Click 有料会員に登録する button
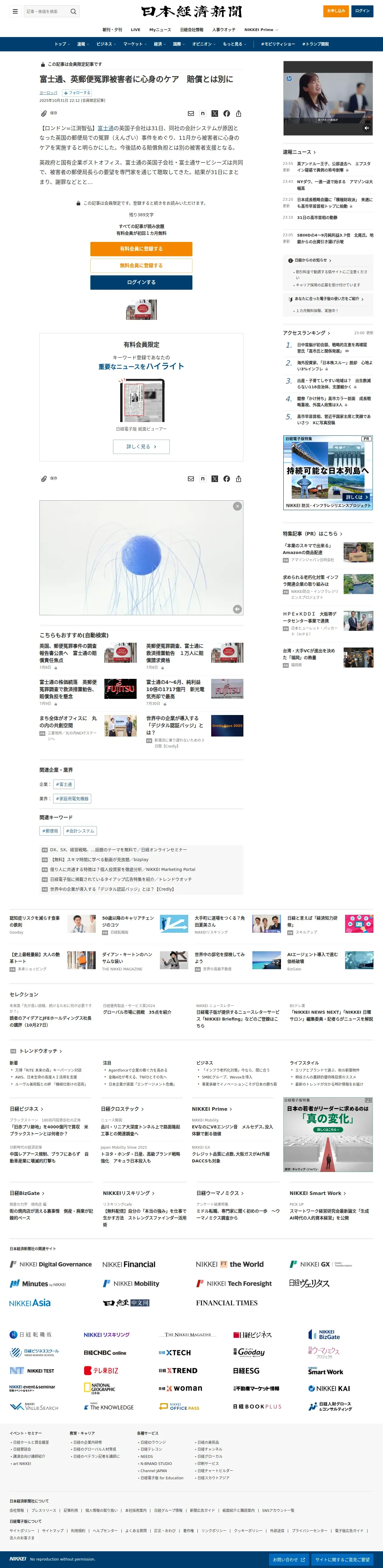Image resolution: width=383 pixels, height=1568 pixels. (x=141, y=248)
